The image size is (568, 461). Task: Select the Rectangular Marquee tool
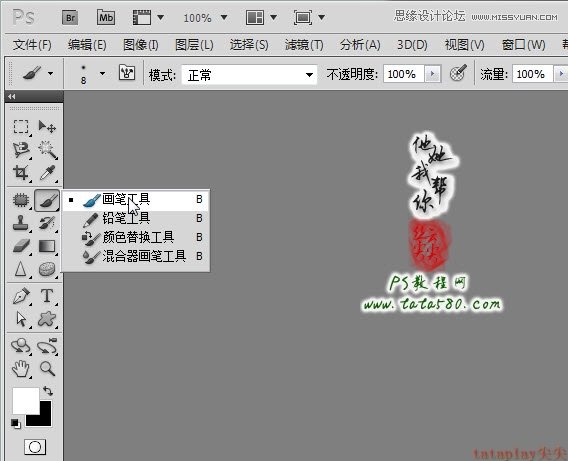coord(21,127)
